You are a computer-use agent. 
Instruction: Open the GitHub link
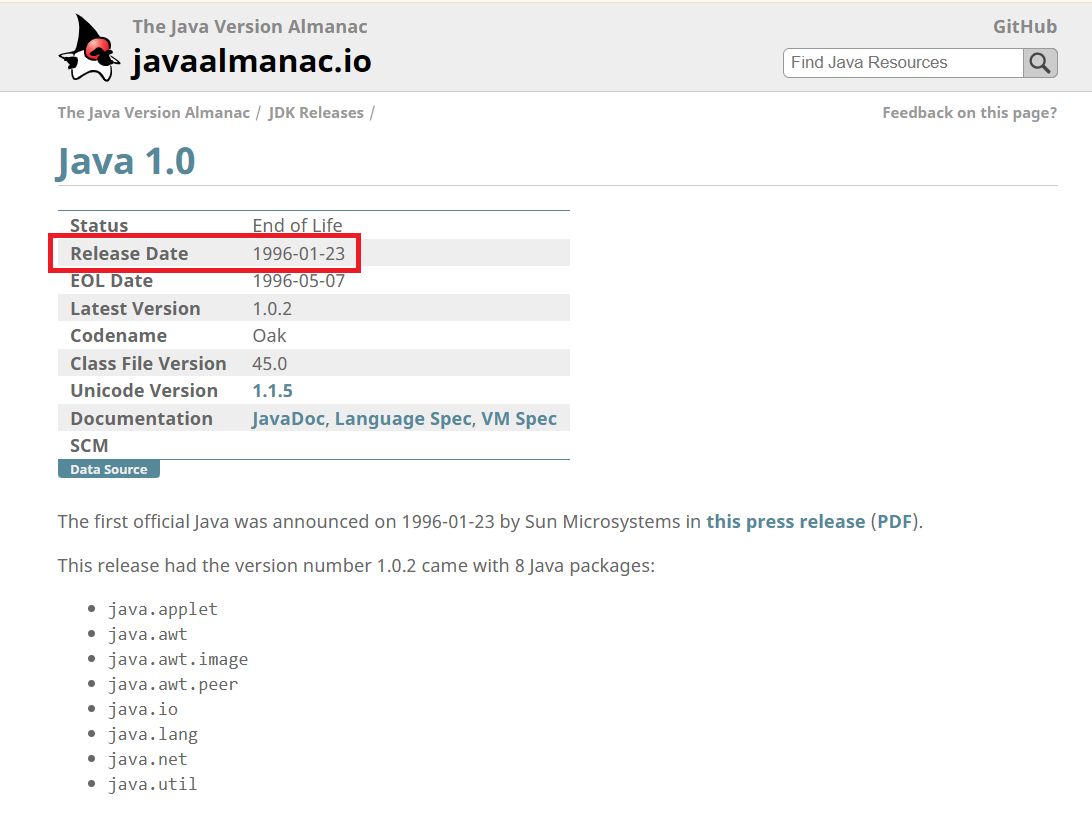(x=1024, y=26)
